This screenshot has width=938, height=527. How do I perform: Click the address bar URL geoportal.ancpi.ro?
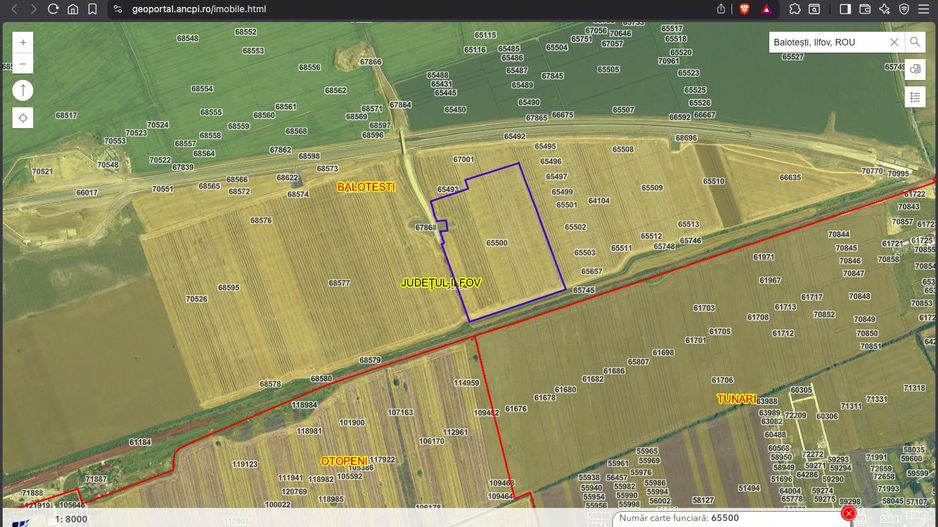coord(199,9)
